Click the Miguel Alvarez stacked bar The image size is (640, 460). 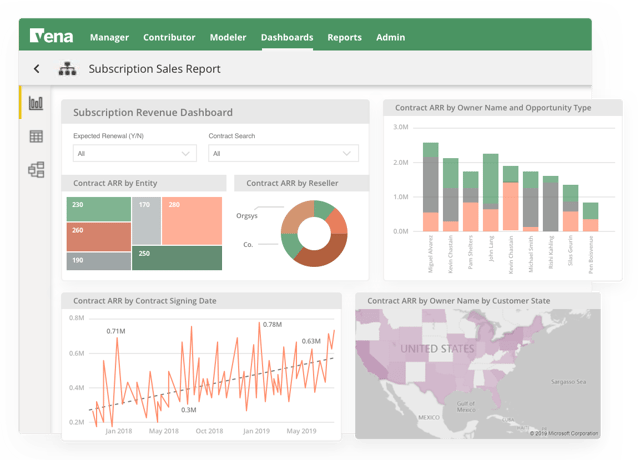point(431,187)
